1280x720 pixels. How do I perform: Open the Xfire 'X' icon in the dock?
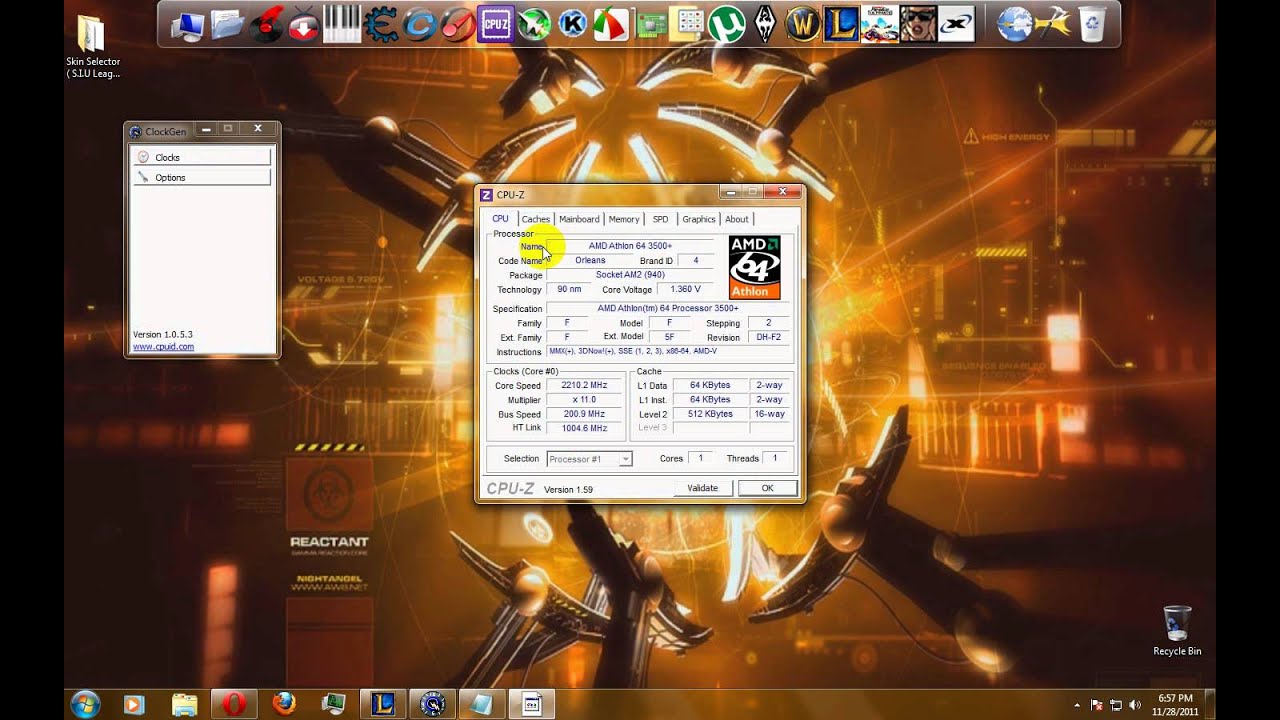pos(956,25)
